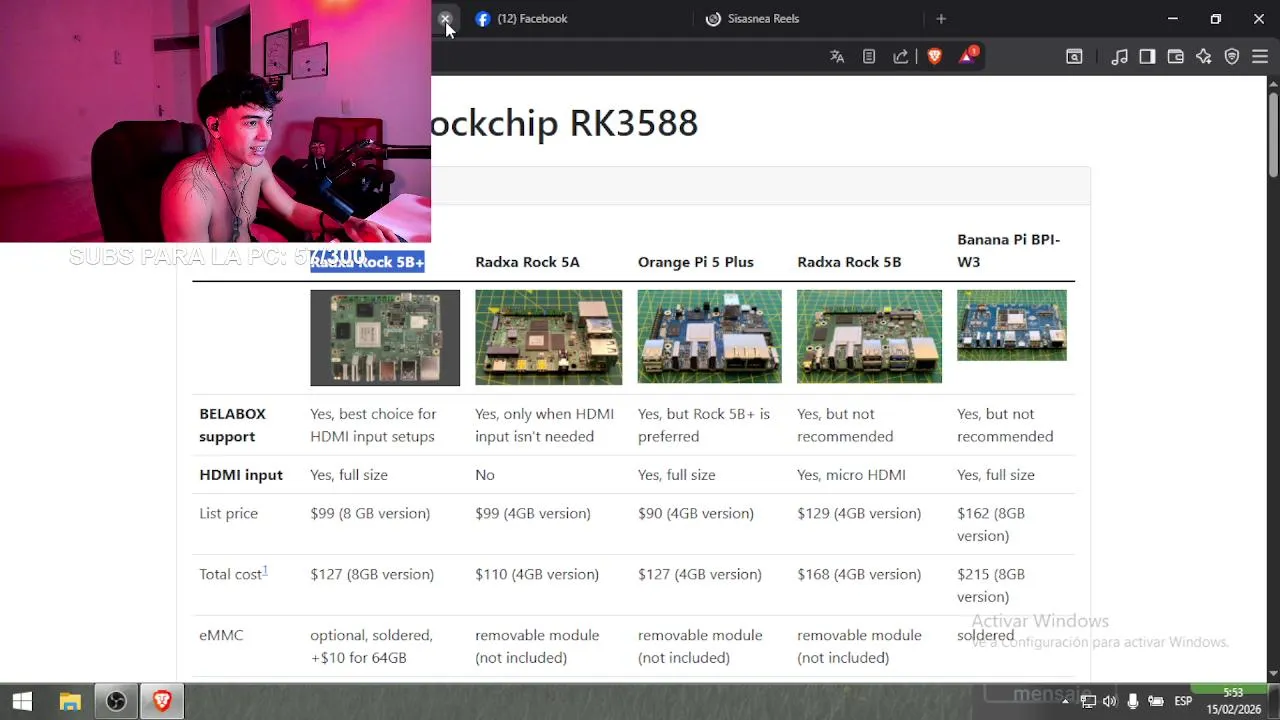1280x720 pixels.
Task: Open File Explorer from the taskbar
Action: 69,702
